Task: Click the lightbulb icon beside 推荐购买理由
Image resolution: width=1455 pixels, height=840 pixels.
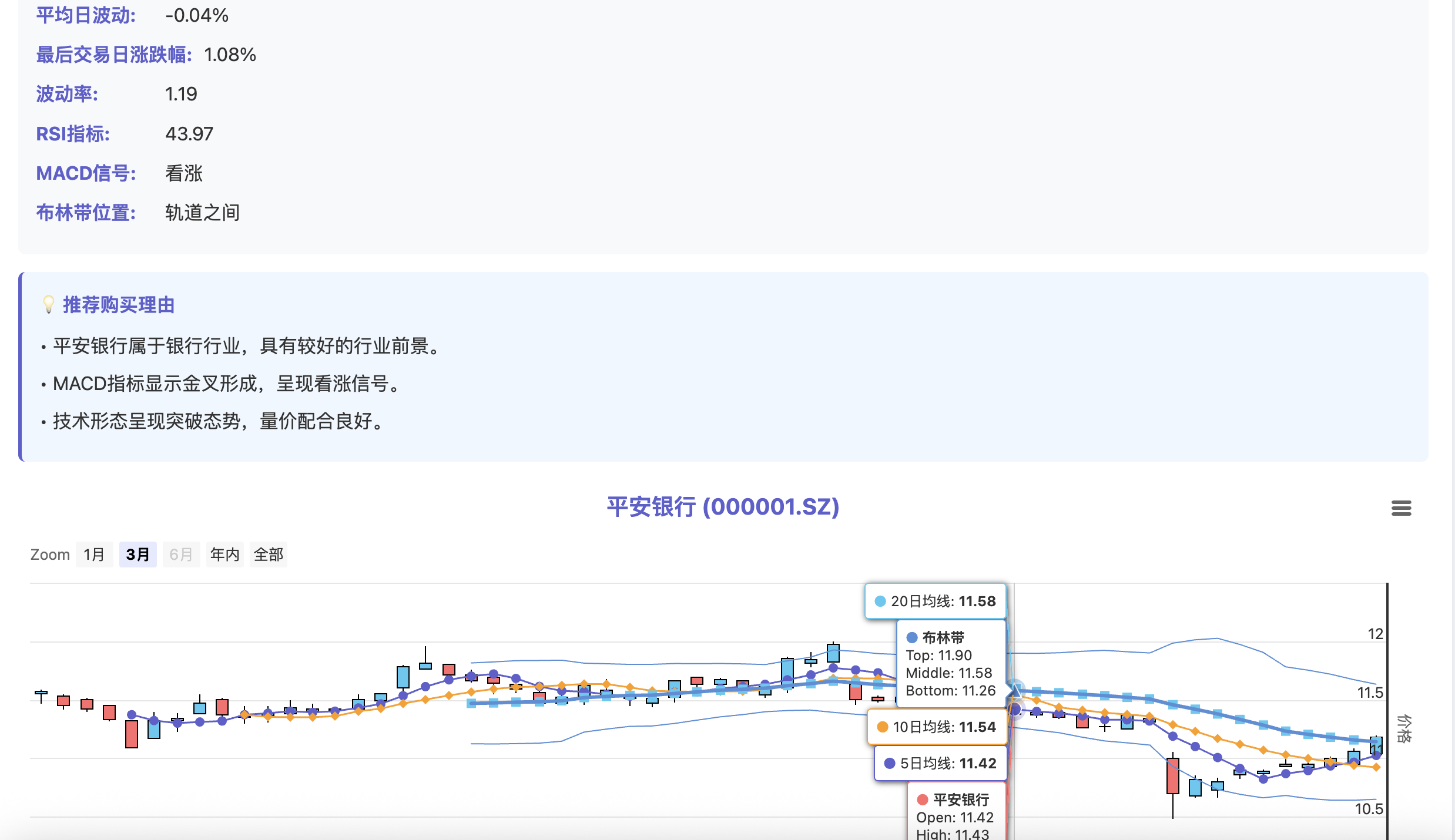Action: pyautogui.click(x=49, y=305)
